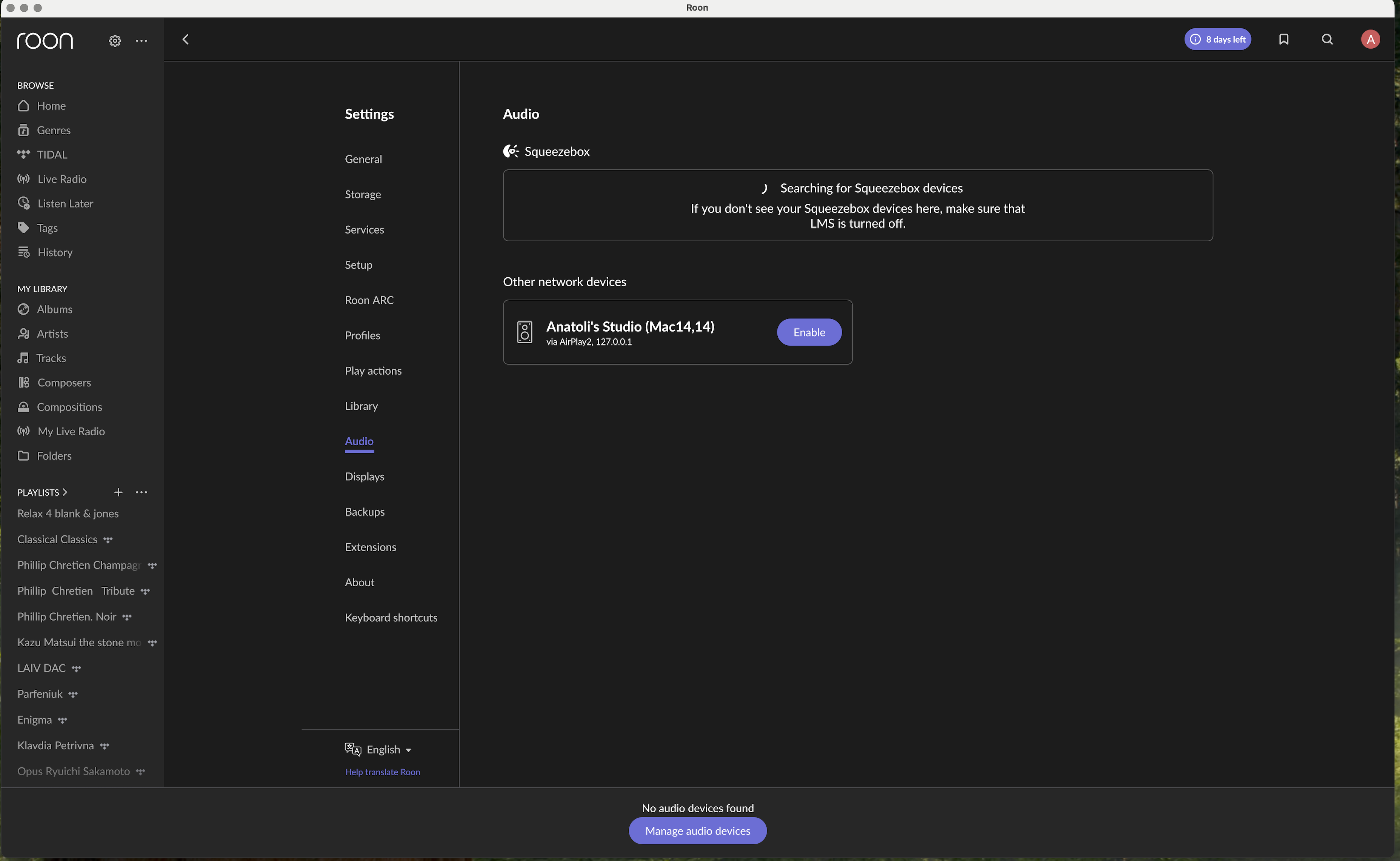Open Library settings tab

click(x=361, y=406)
